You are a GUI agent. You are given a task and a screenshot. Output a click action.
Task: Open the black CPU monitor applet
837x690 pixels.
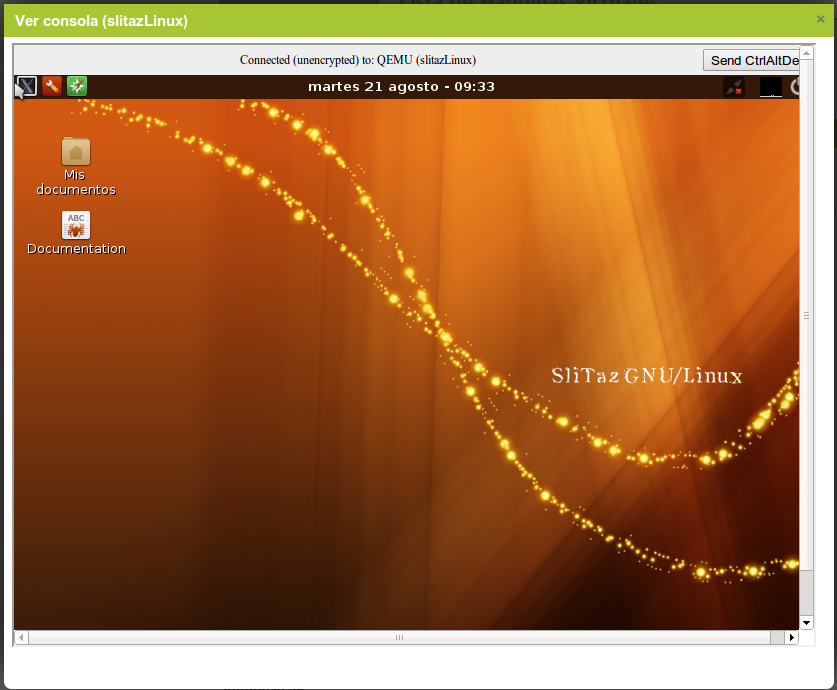[771, 87]
